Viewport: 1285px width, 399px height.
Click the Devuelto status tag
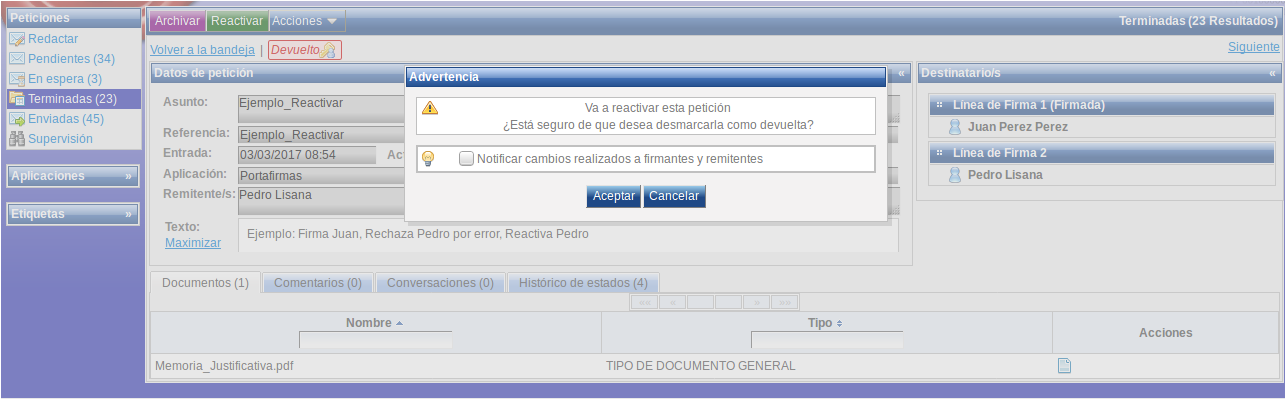(305, 50)
